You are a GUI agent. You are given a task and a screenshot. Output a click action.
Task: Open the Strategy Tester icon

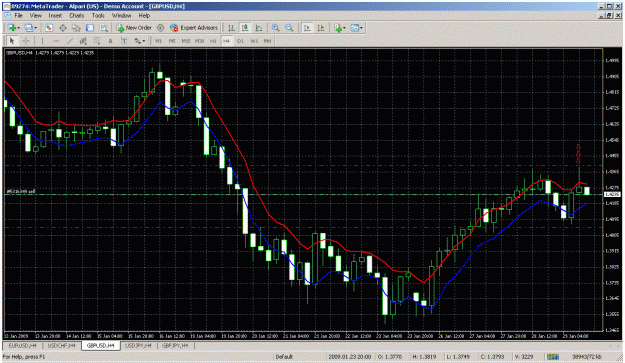pyautogui.click(x=104, y=27)
